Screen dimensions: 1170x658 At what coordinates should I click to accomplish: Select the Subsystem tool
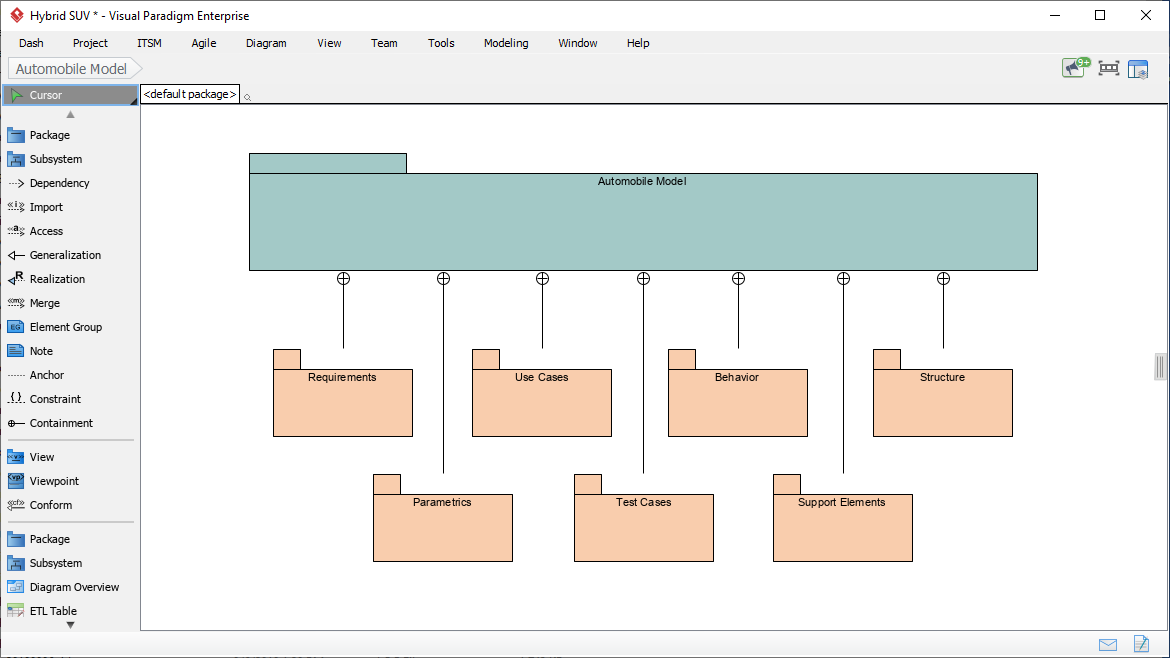pyautogui.click(x=55, y=159)
